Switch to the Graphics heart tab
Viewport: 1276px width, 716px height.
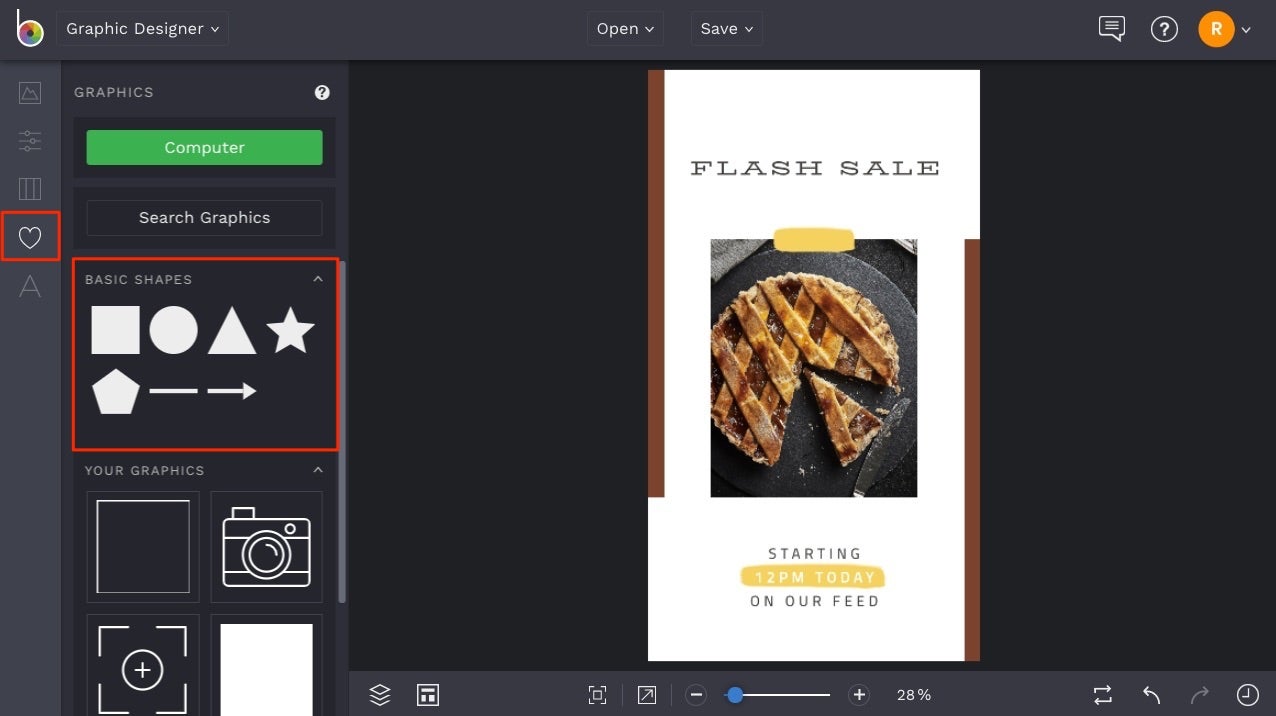click(30, 236)
